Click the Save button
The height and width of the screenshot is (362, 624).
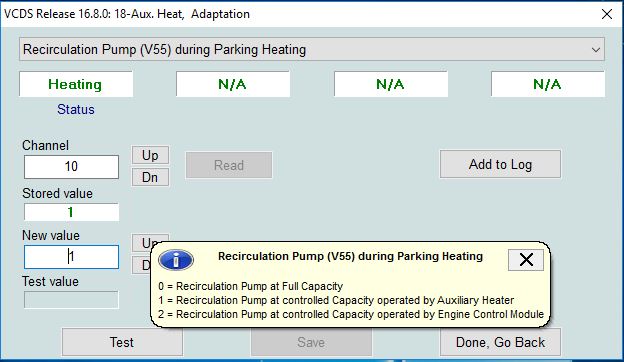click(311, 342)
